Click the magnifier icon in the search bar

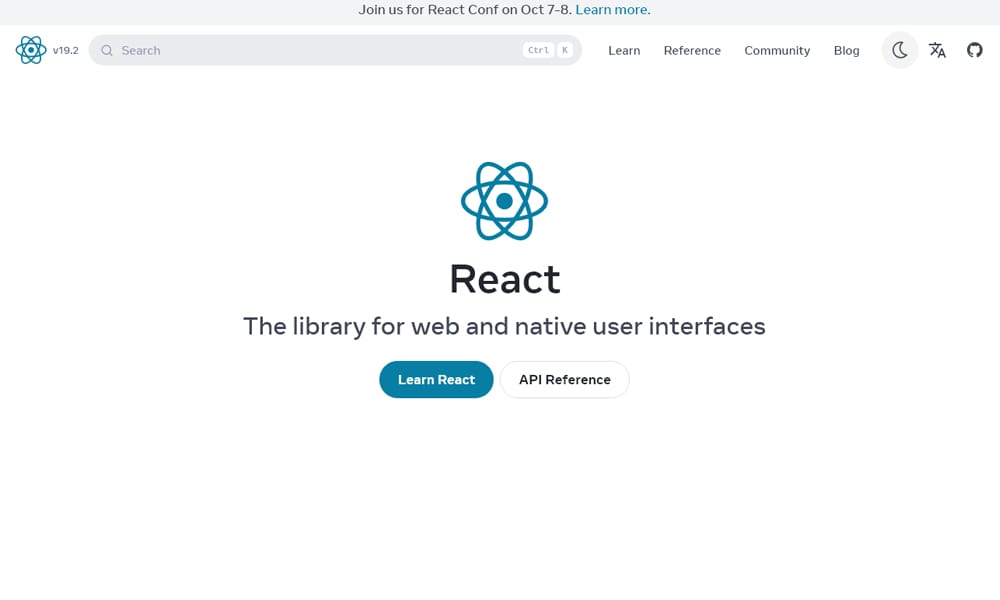click(107, 50)
